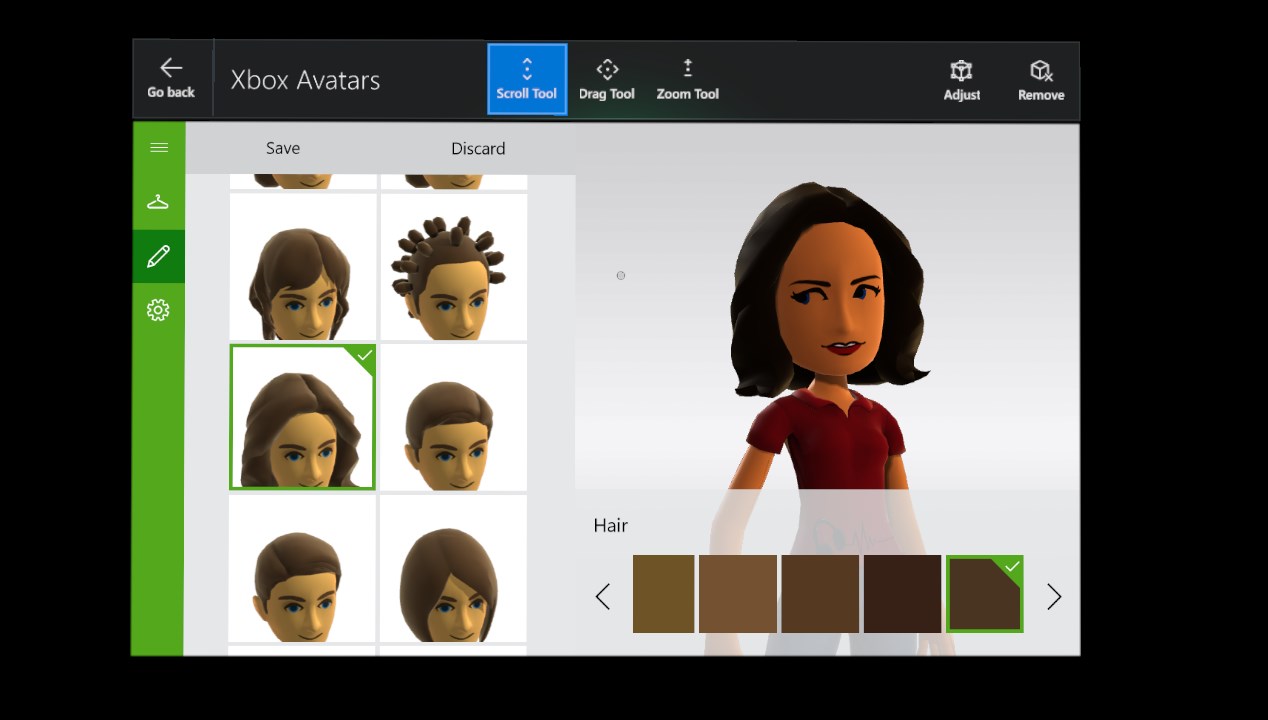Select the checked wavy shoulder-length hairstyle
This screenshot has height=720, width=1268.
(303, 417)
